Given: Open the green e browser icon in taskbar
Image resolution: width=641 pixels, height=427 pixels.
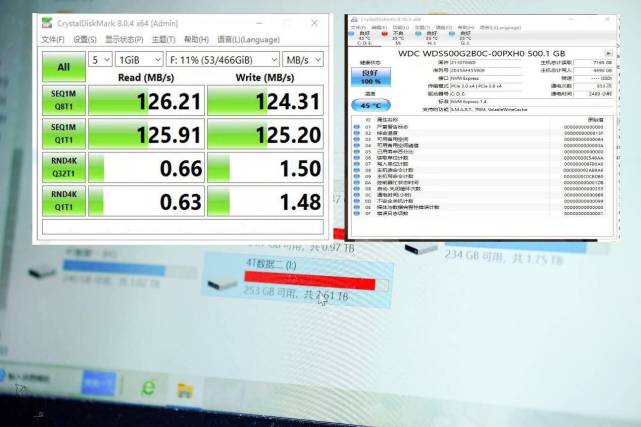Looking at the screenshot, I should [x=149, y=387].
